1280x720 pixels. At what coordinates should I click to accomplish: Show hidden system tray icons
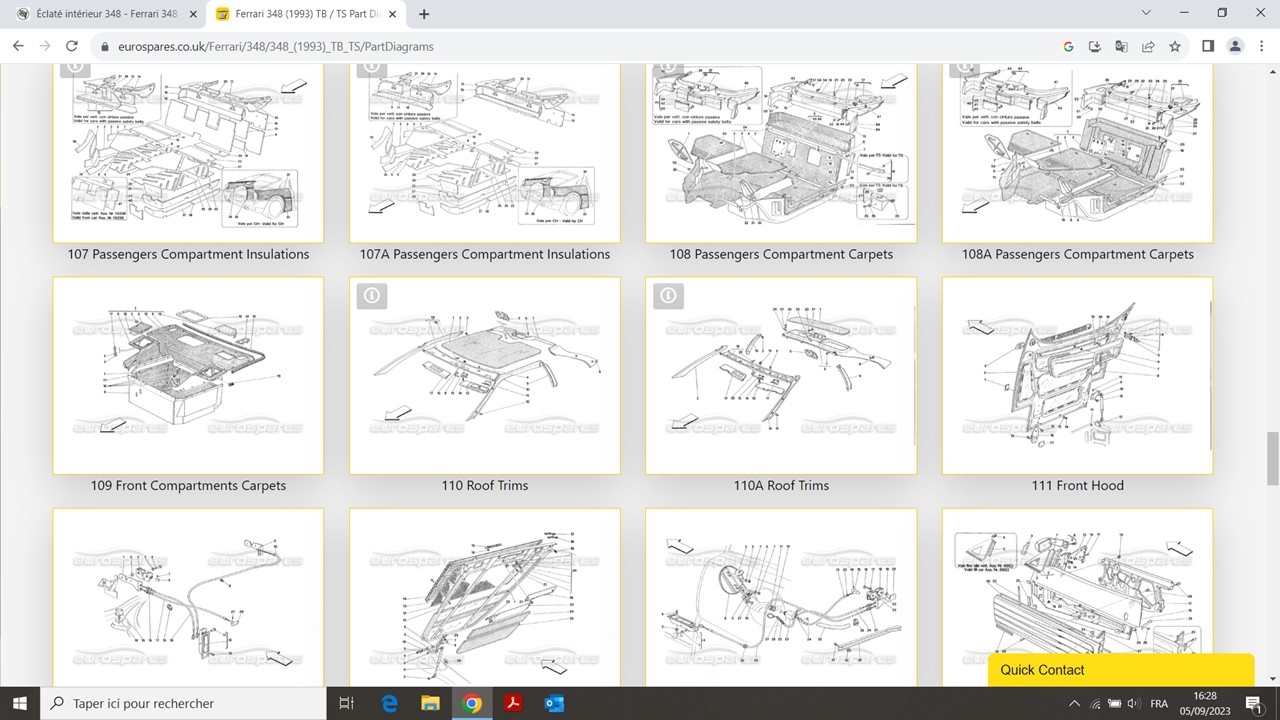1075,703
